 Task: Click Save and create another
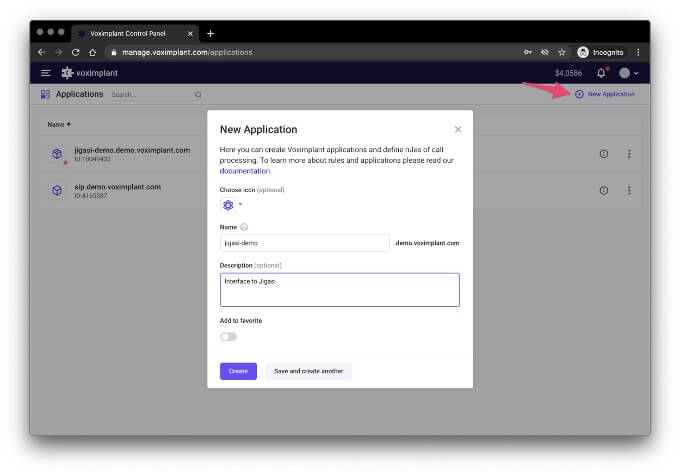coord(308,371)
